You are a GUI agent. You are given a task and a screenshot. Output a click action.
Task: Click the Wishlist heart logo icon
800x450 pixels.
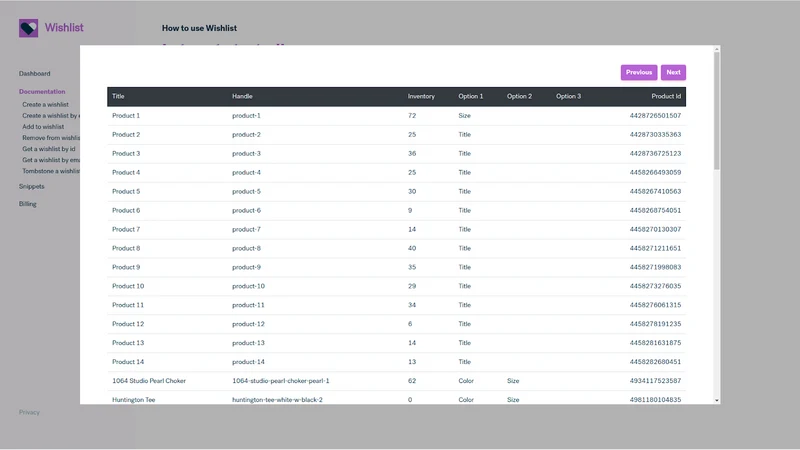point(29,28)
